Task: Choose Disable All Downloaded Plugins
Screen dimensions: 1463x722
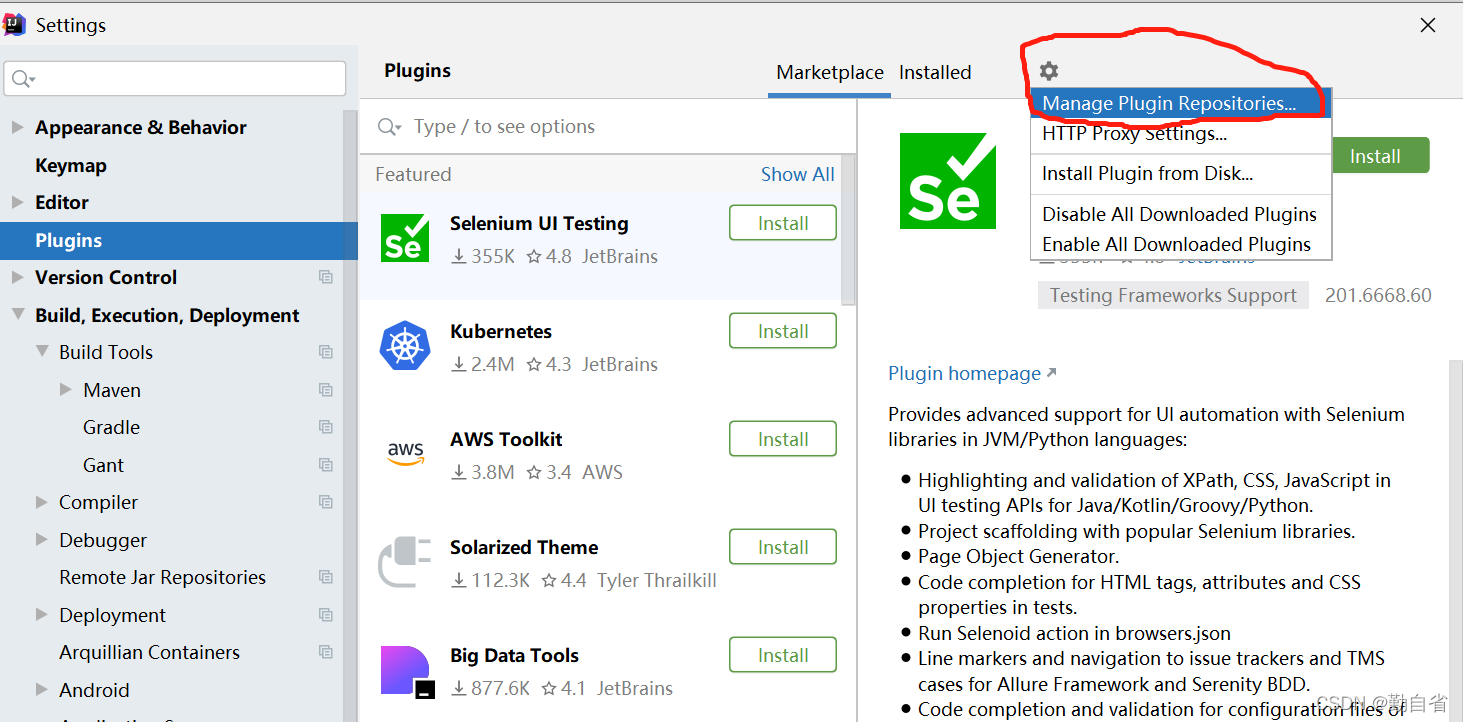Action: pos(1180,215)
